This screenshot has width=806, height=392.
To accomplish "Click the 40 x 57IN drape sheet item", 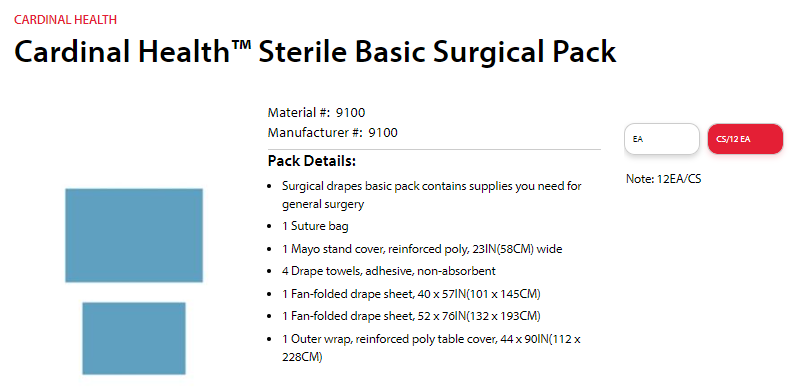I will tap(411, 294).
